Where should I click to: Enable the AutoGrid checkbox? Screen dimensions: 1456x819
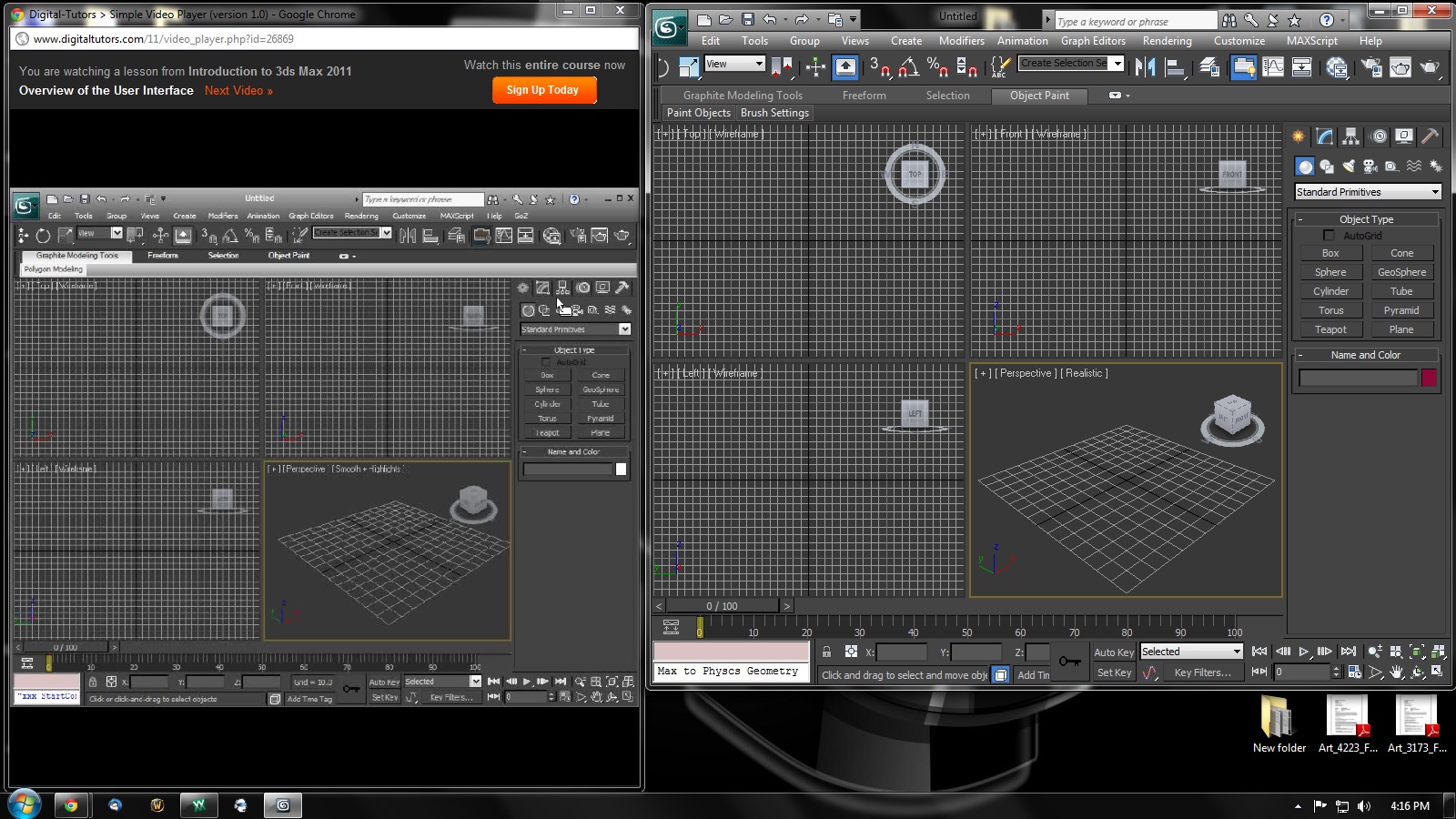click(x=1330, y=235)
